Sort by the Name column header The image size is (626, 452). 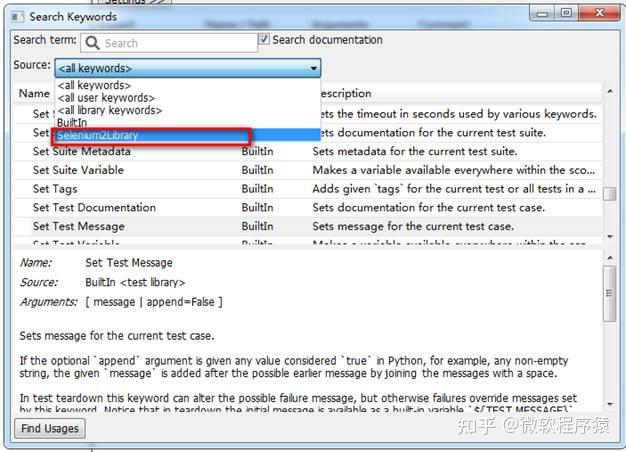coord(34,94)
